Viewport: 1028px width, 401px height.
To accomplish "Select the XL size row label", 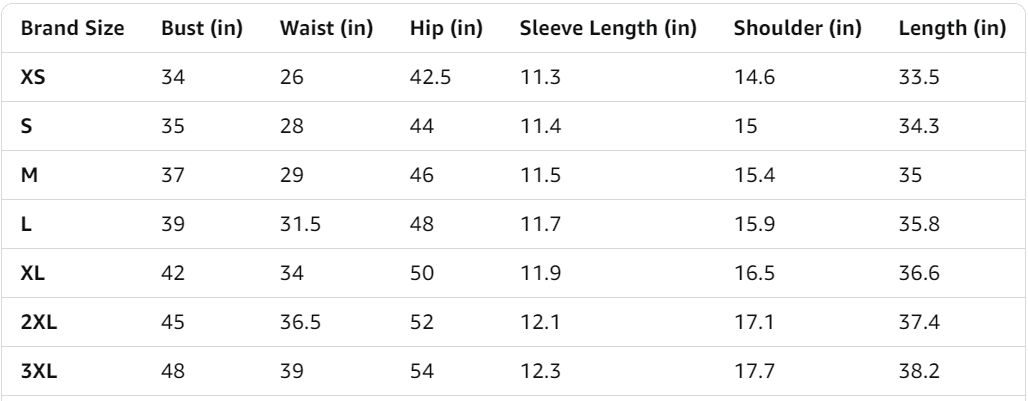I will tap(33, 272).
